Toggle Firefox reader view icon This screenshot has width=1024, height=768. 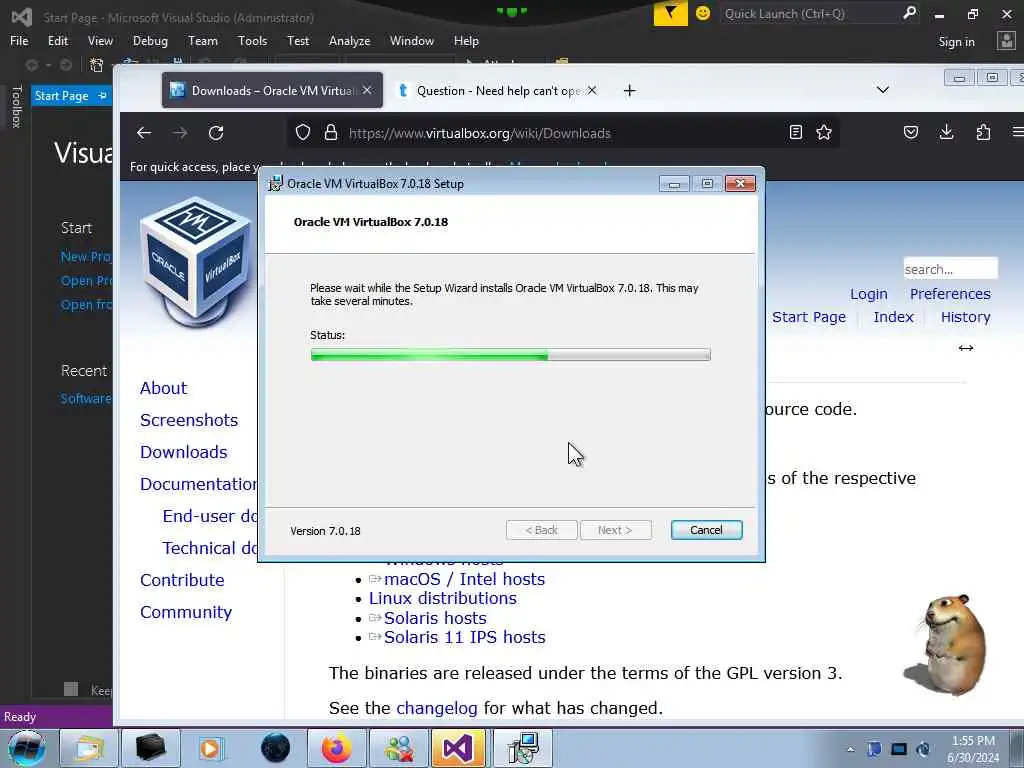[x=795, y=133]
